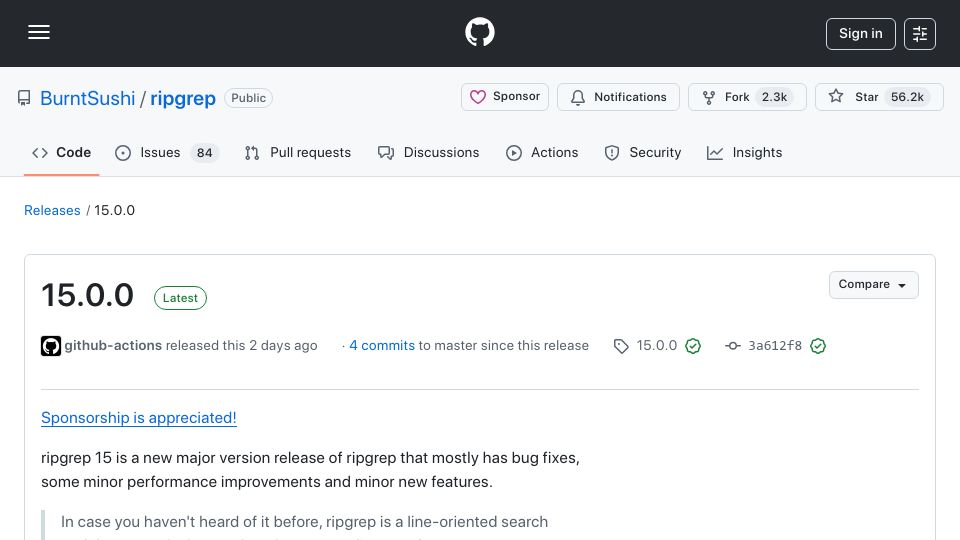The image size is (960, 540).
Task: Click the Notifications bell icon
Action: 578,97
